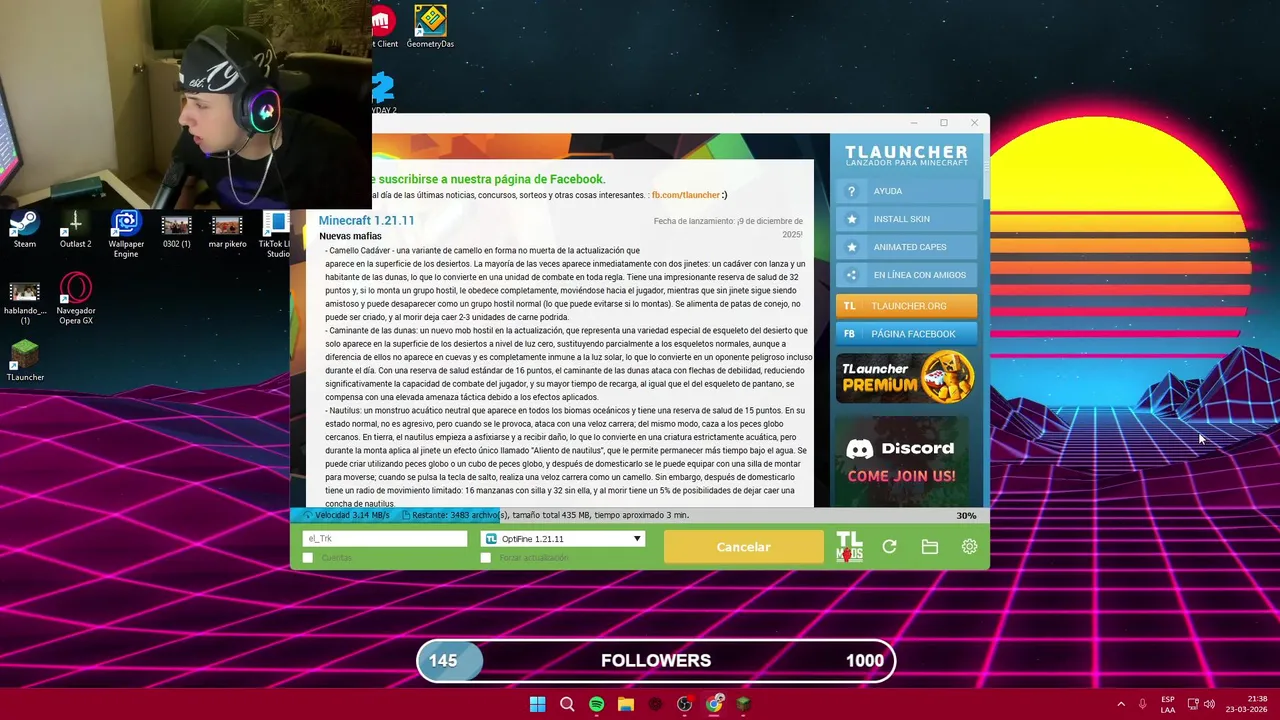1280x720 pixels.
Task: Click the Velocidad 3.14 MB/s status text
Action: 352,515
